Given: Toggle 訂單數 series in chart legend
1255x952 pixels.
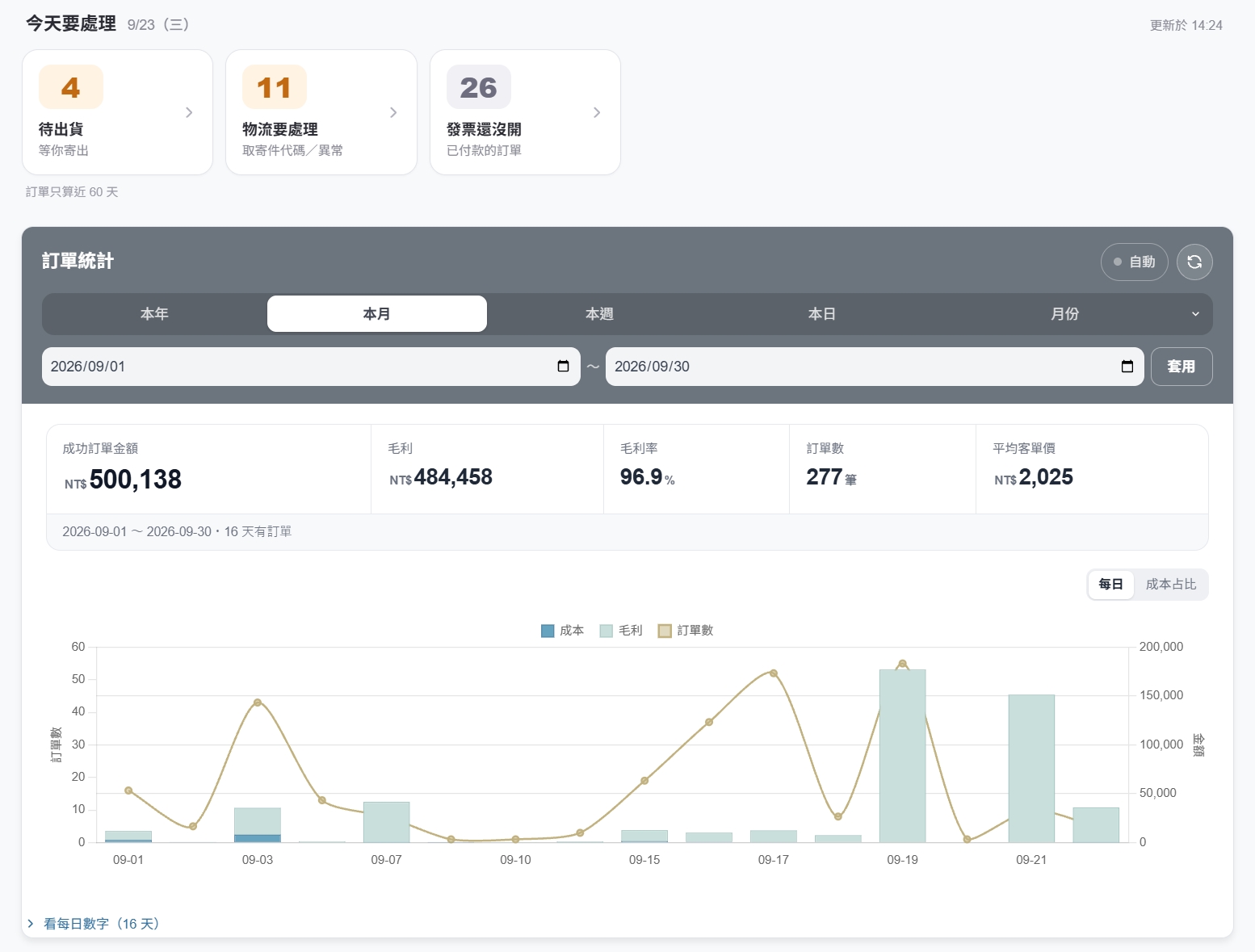Looking at the screenshot, I should pos(686,631).
